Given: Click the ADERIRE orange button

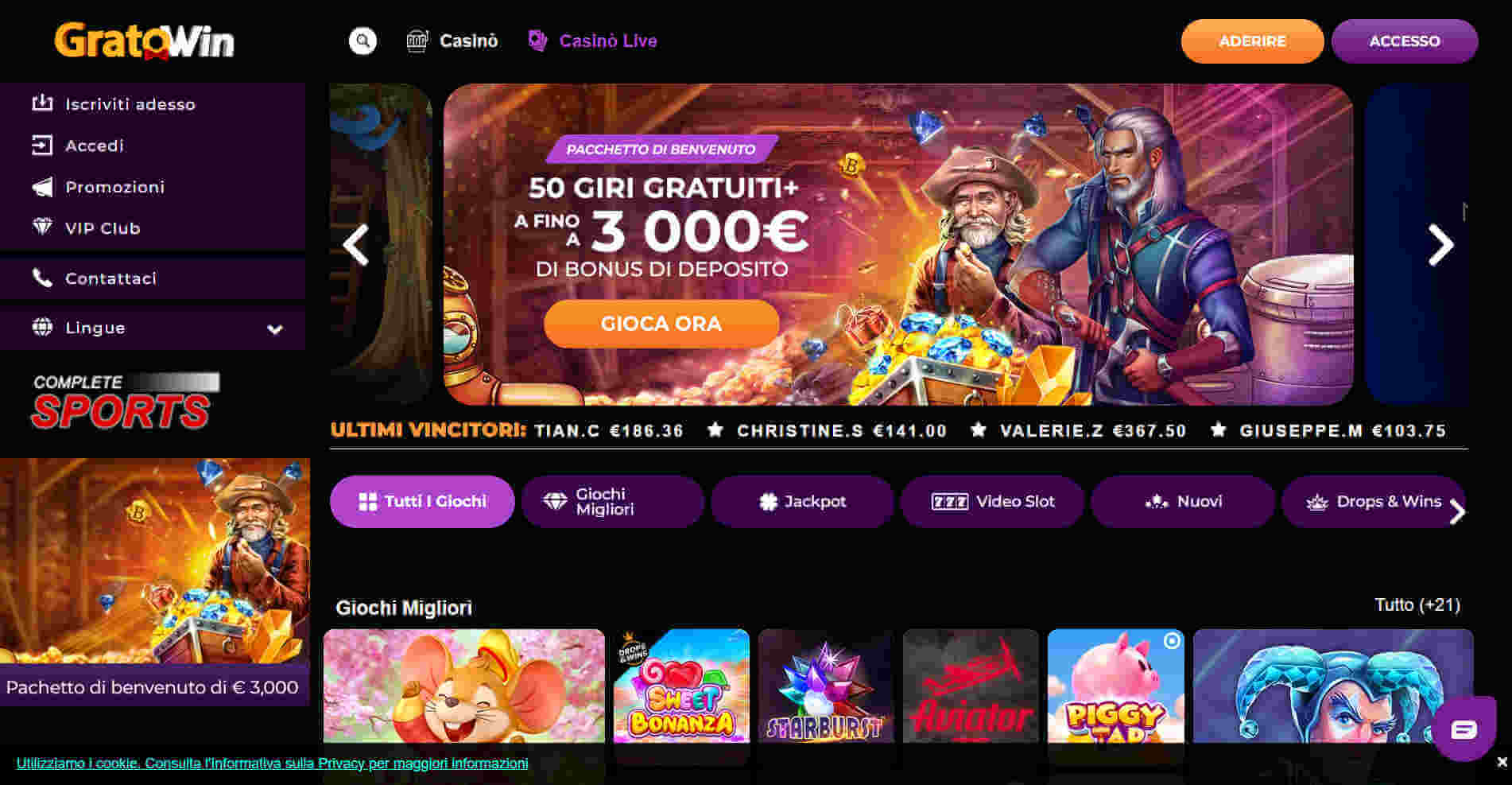Looking at the screenshot, I should [x=1252, y=41].
